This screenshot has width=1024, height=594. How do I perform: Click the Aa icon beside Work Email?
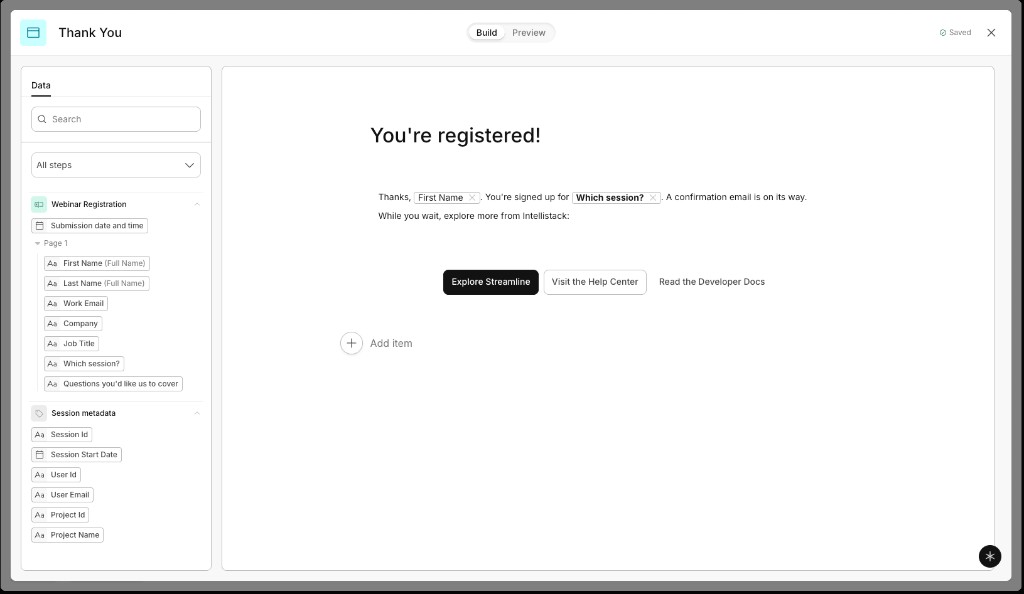(52, 304)
